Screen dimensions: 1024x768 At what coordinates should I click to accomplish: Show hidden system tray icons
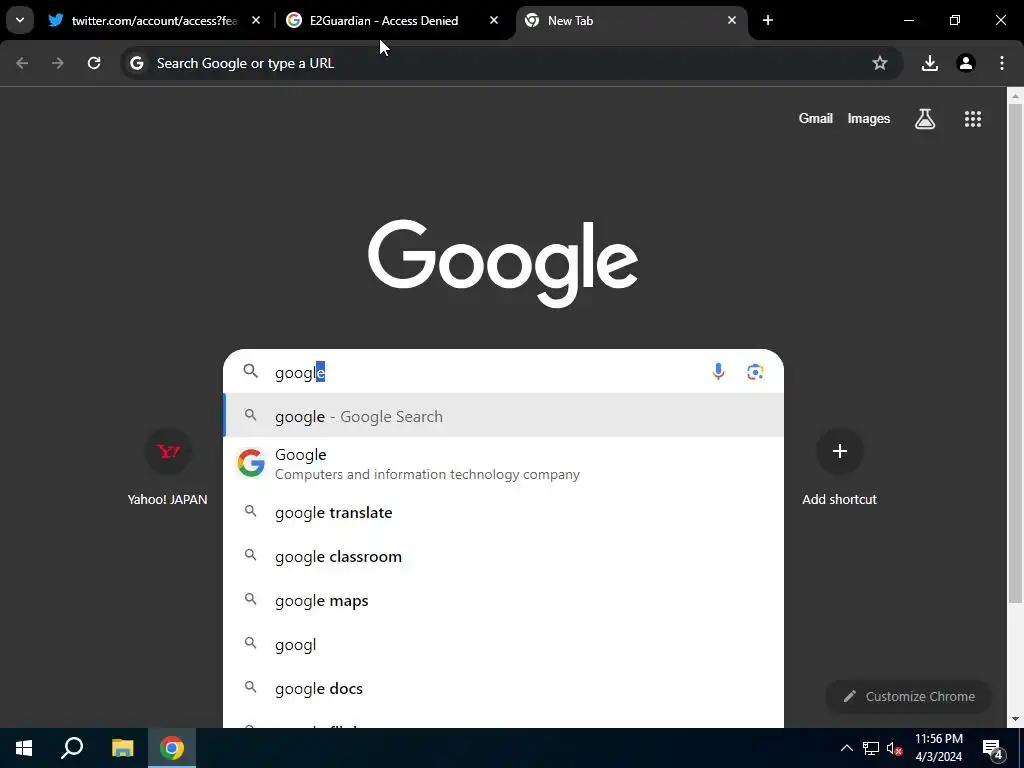[846, 748]
